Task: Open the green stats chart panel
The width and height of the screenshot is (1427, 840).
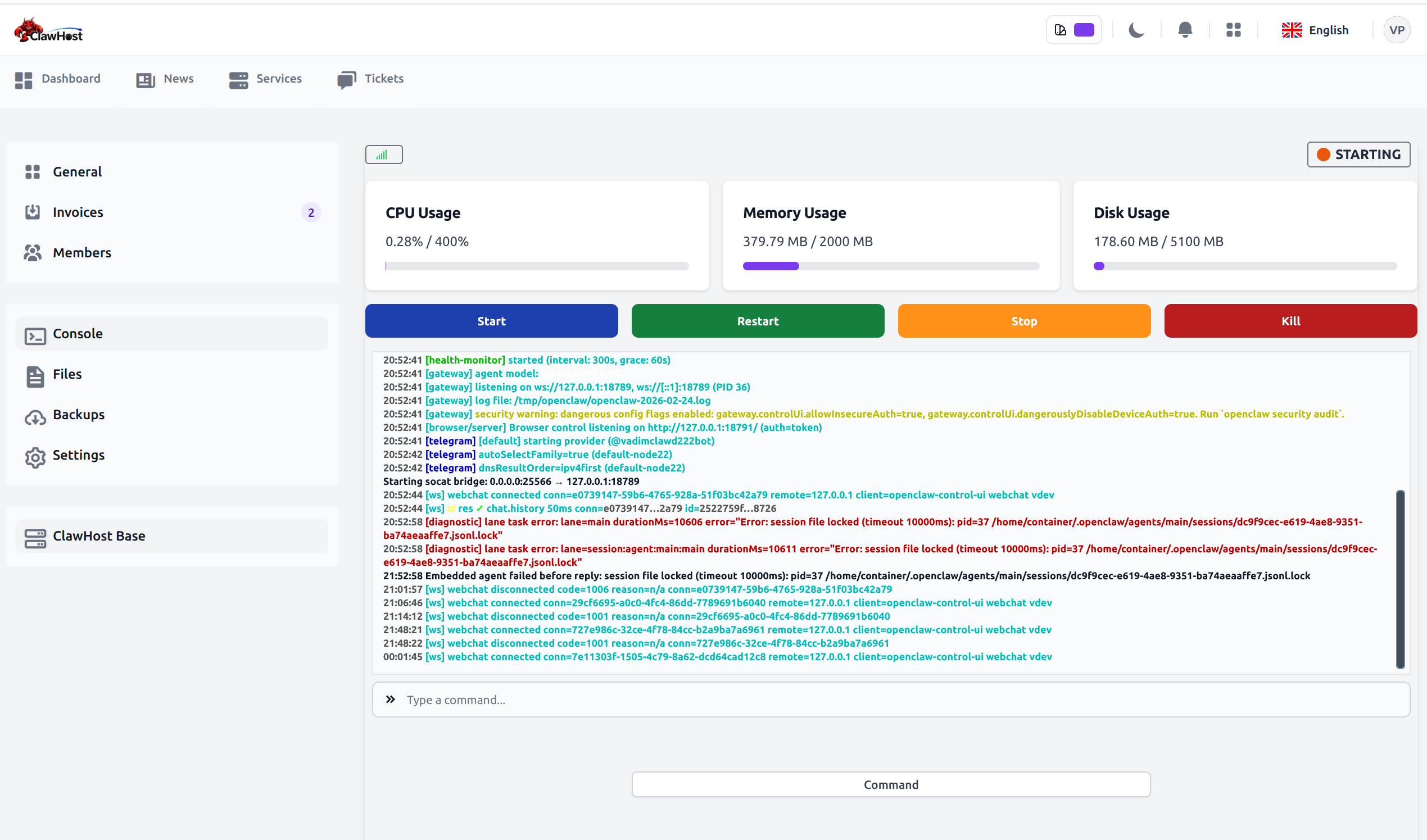Action: click(x=383, y=154)
